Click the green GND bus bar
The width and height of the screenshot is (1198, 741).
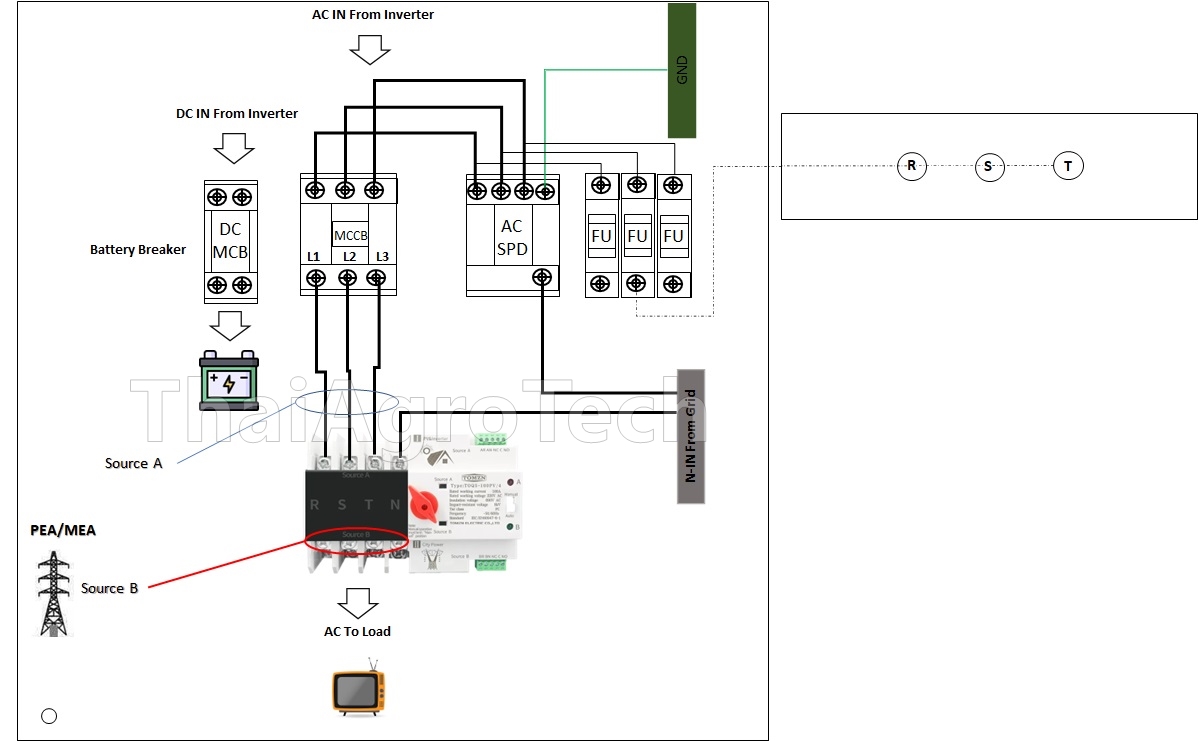[x=681, y=68]
